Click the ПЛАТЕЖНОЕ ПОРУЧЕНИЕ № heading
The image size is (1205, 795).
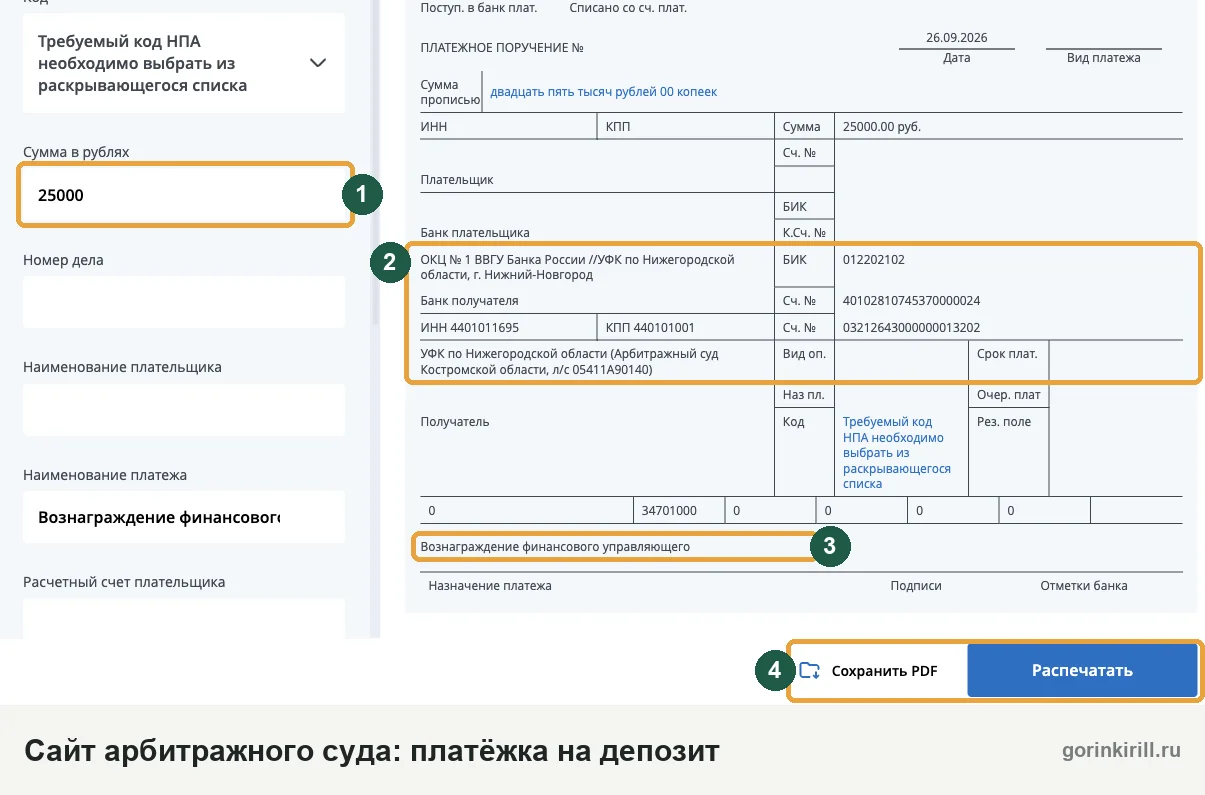click(502, 48)
